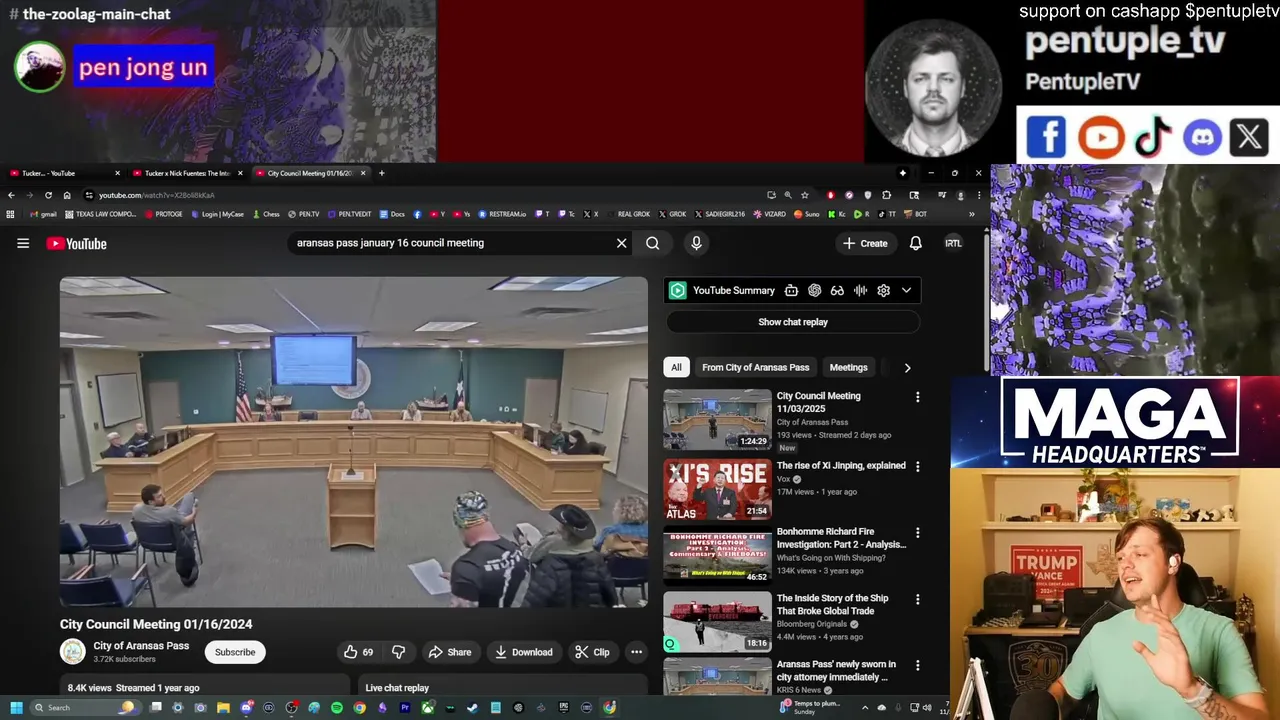Go back with the browser back arrow
Screen dimensions: 1280x720
pyautogui.click(x=11, y=195)
